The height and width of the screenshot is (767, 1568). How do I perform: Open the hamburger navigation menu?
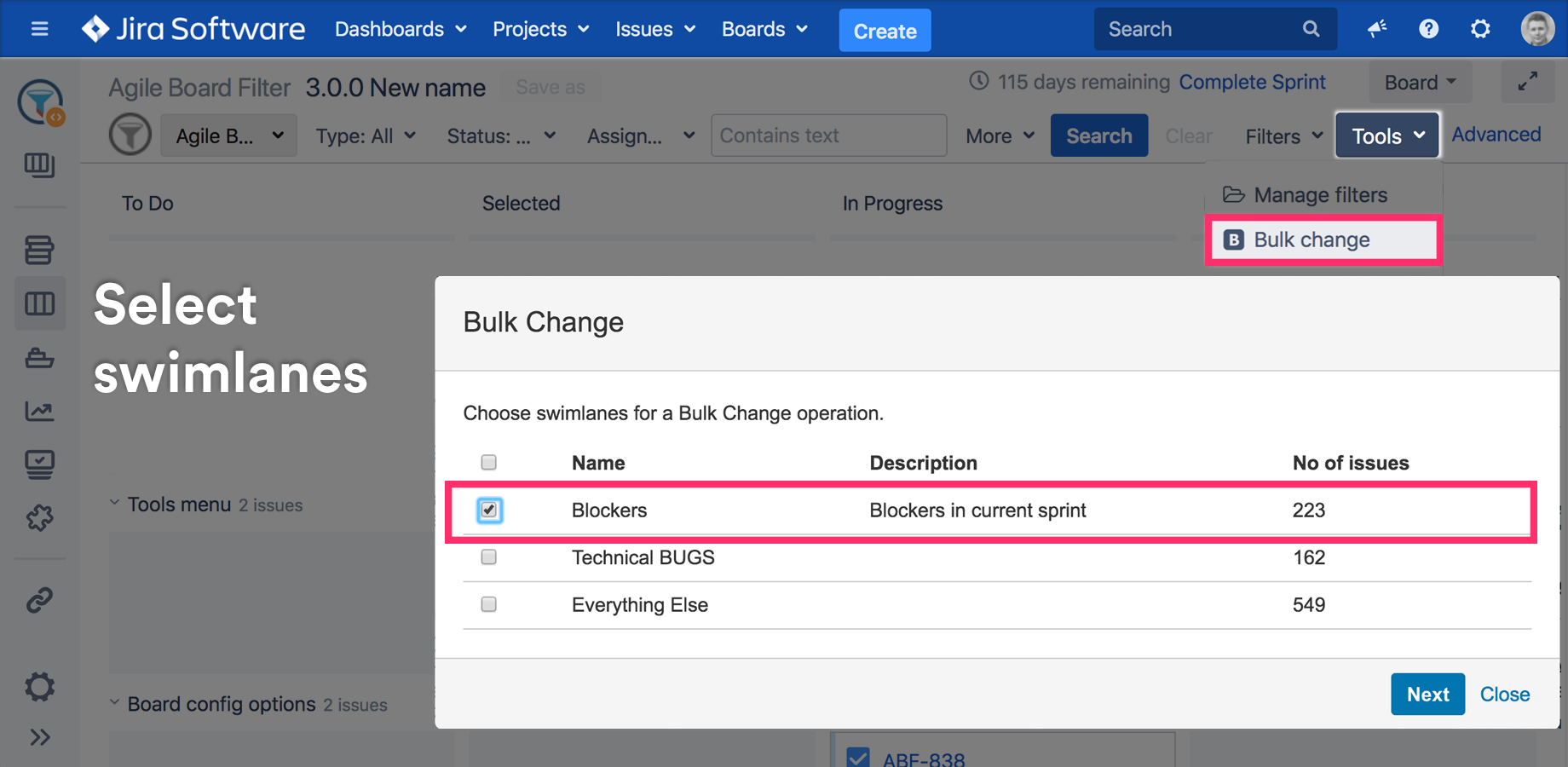39,29
